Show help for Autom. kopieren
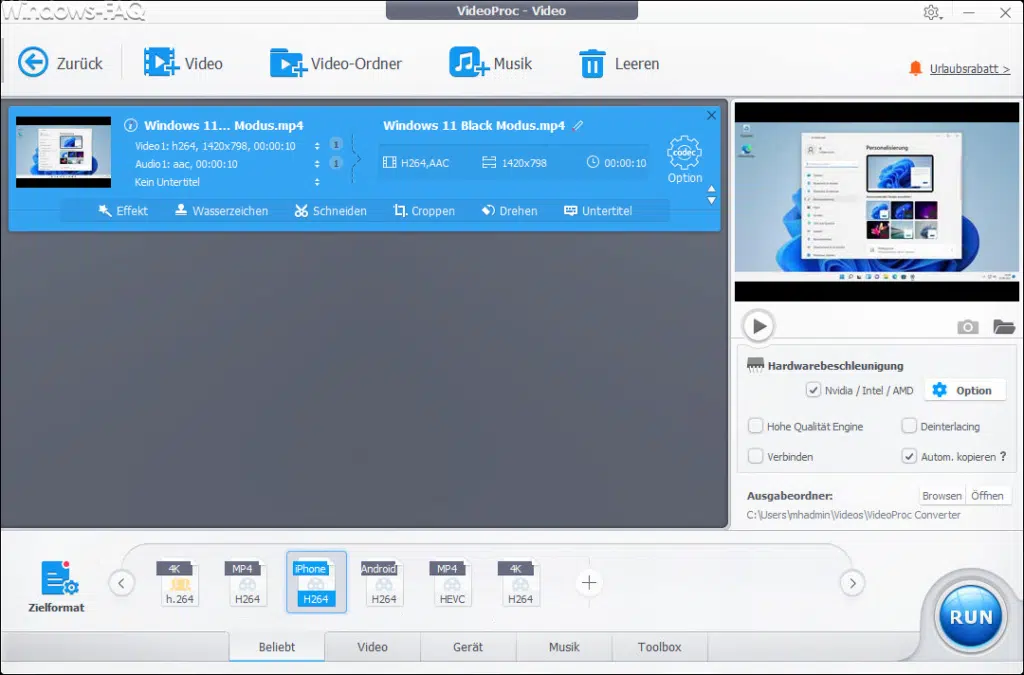This screenshot has width=1024, height=675. pos(1003,456)
